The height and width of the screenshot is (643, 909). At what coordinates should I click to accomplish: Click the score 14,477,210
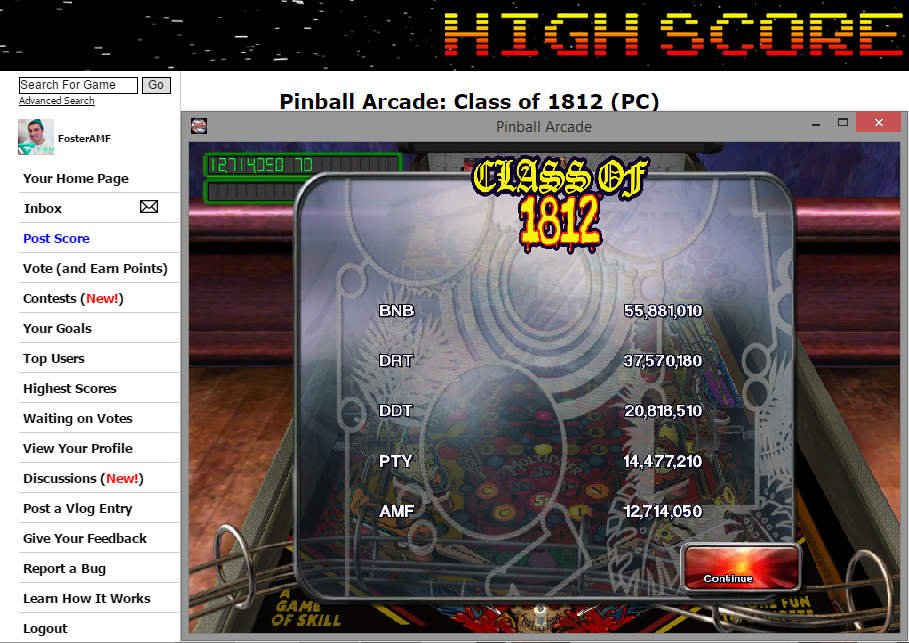pos(663,462)
